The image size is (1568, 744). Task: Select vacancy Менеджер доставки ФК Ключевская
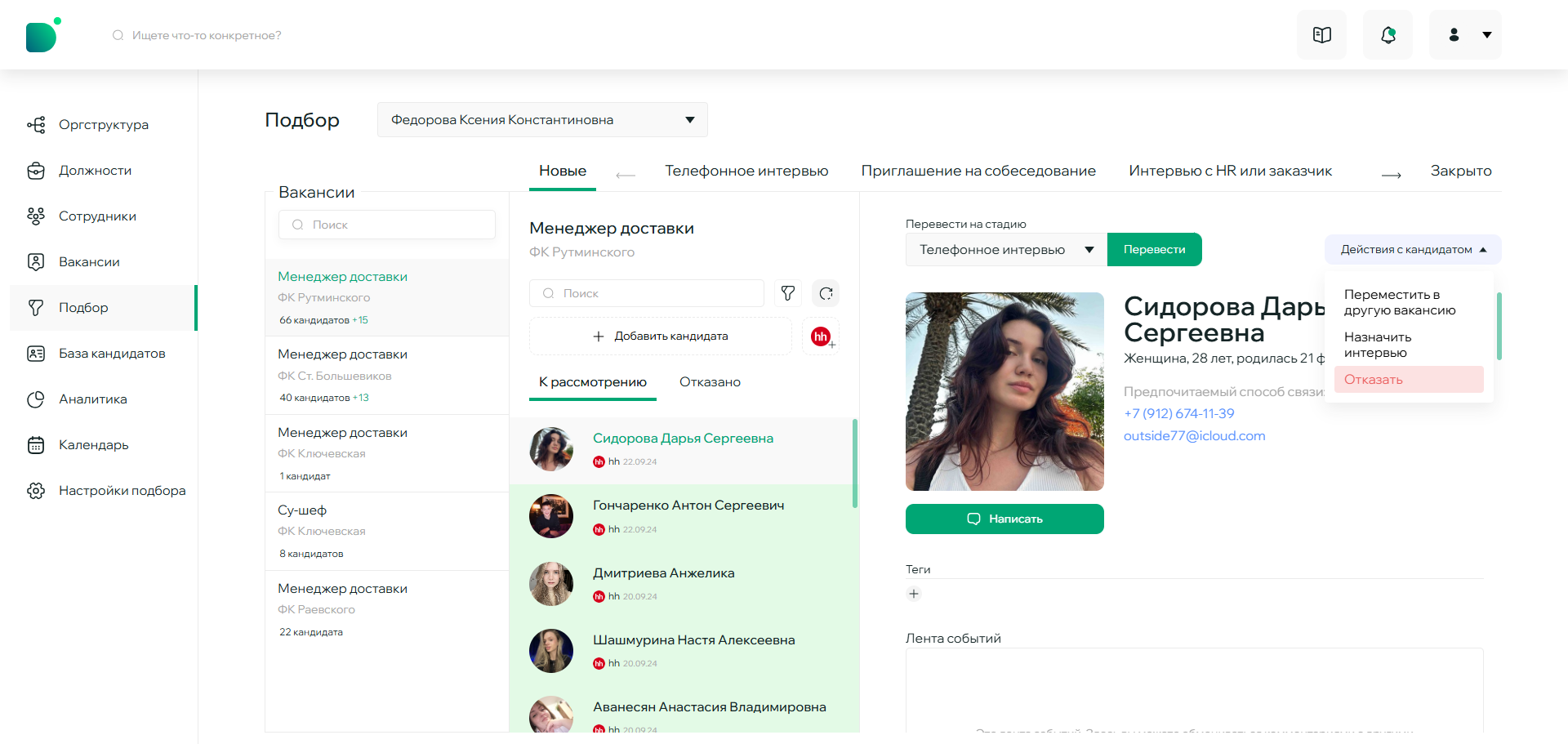point(387,453)
